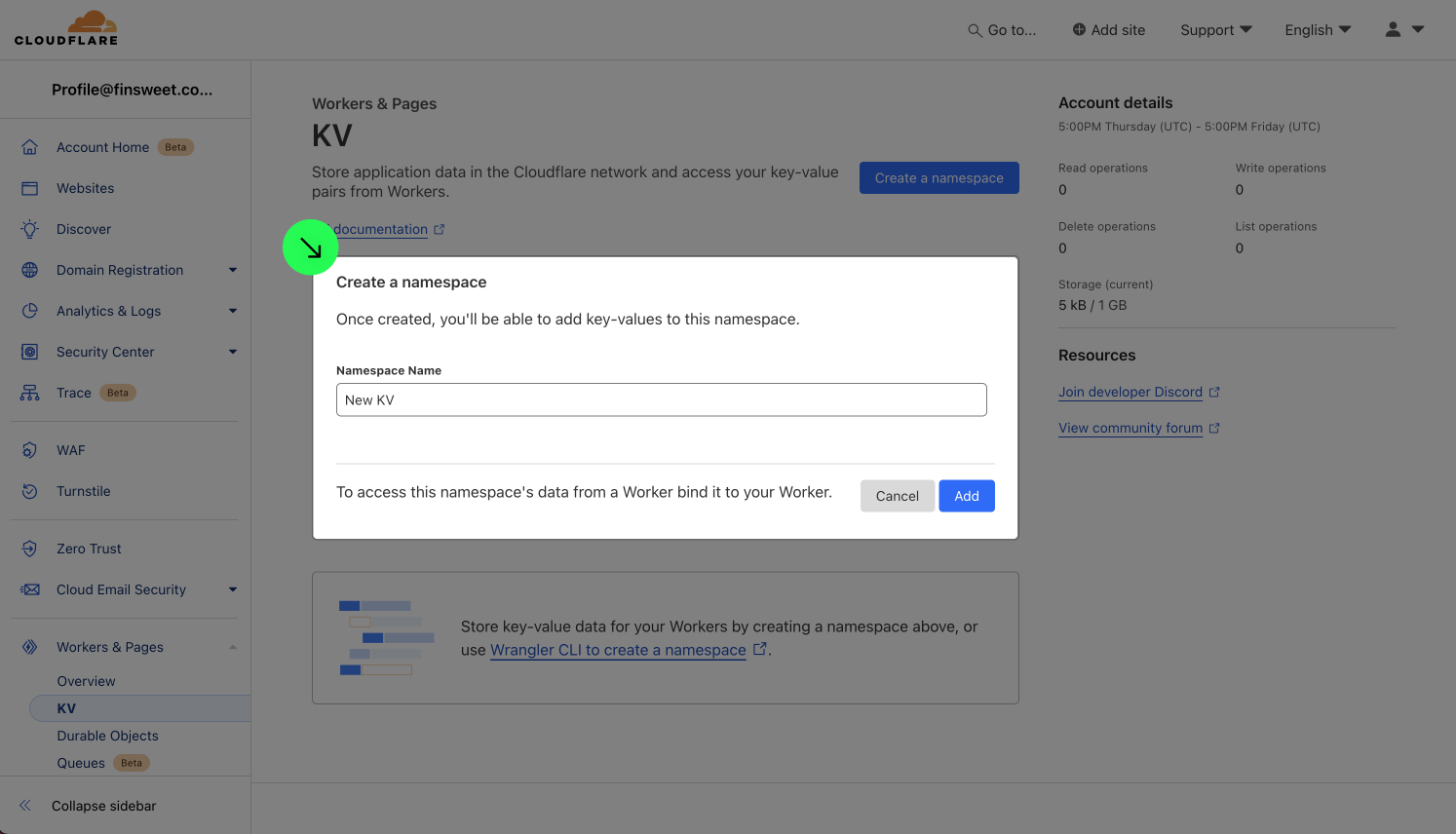Click the Workers & Pages icon
The height and width of the screenshot is (834, 1456).
point(30,647)
